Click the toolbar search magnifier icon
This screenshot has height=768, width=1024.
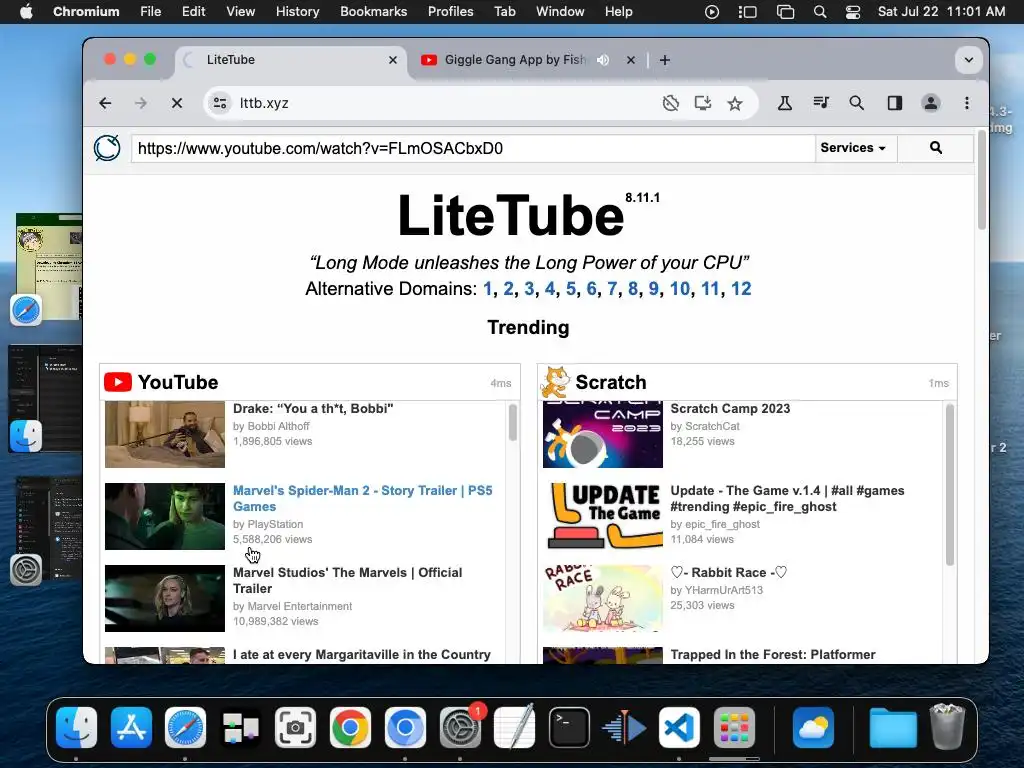[857, 103]
